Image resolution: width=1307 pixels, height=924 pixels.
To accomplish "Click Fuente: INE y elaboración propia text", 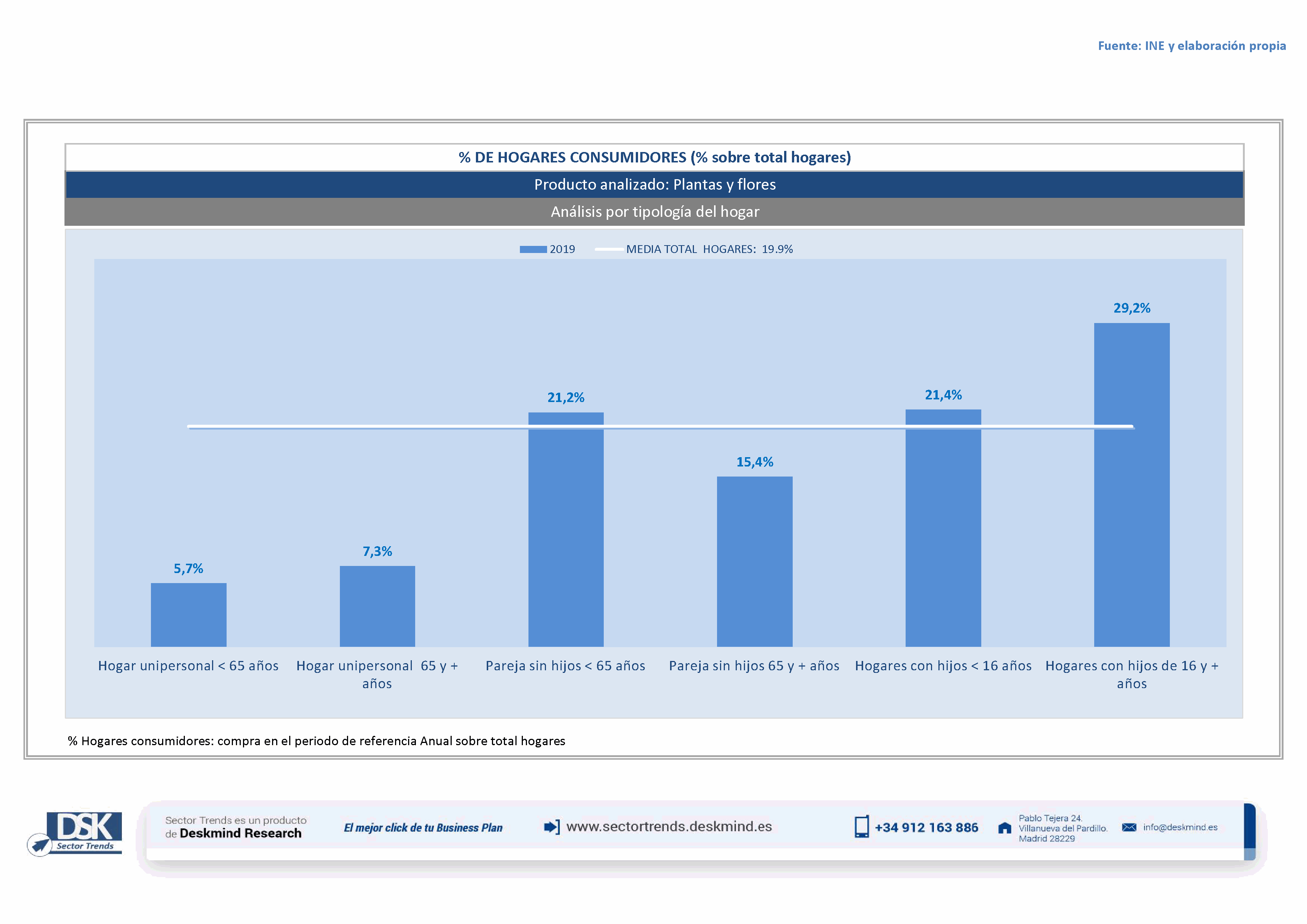I will click(1191, 46).
